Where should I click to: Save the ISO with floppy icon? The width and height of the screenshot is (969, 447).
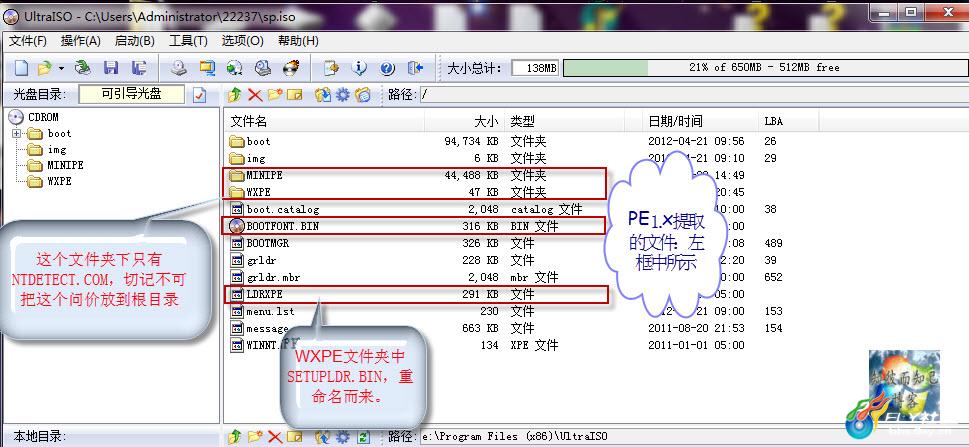111,67
